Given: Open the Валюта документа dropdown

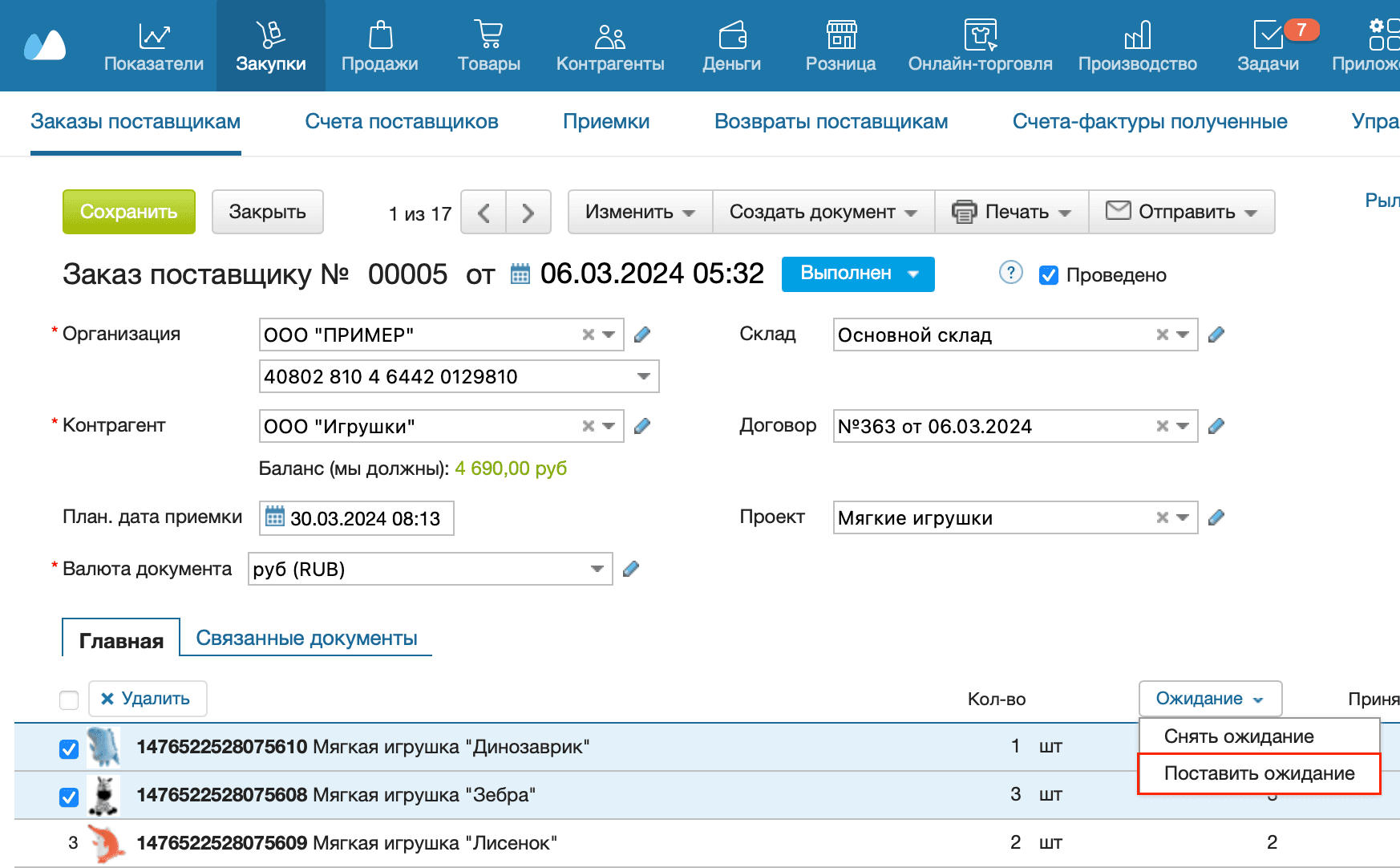Looking at the screenshot, I should coord(597,569).
